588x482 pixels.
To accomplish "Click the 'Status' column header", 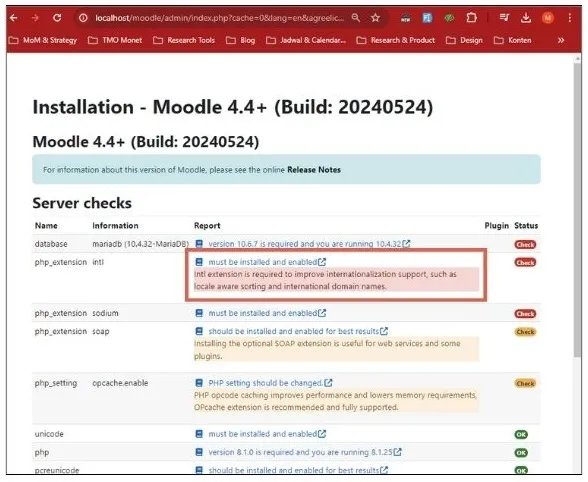I will pyautogui.click(x=526, y=225).
